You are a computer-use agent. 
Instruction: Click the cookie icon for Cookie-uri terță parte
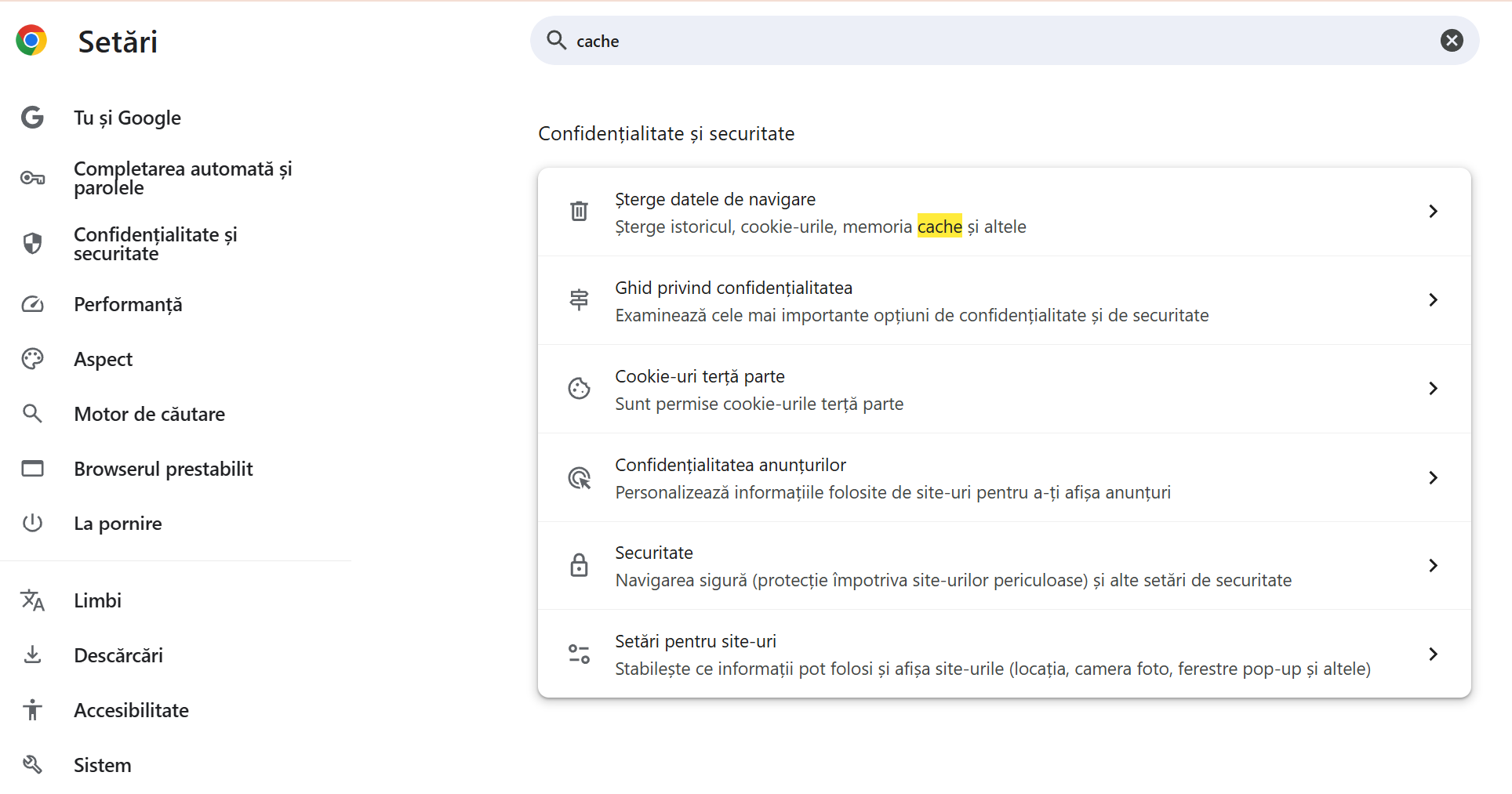(579, 388)
